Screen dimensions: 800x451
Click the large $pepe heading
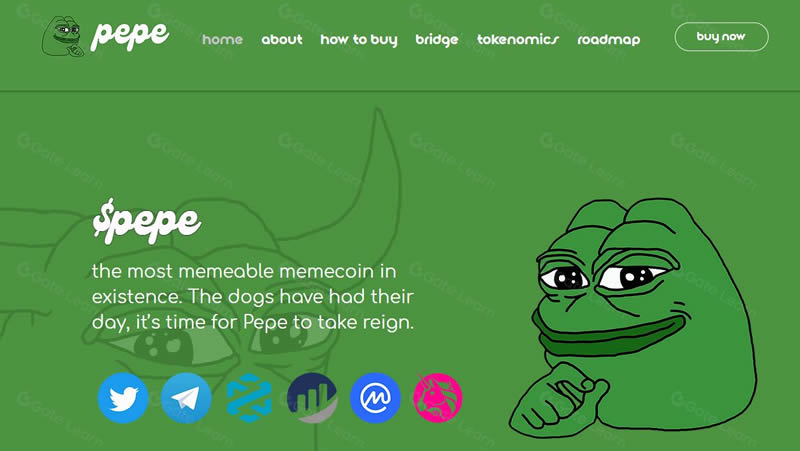147,221
